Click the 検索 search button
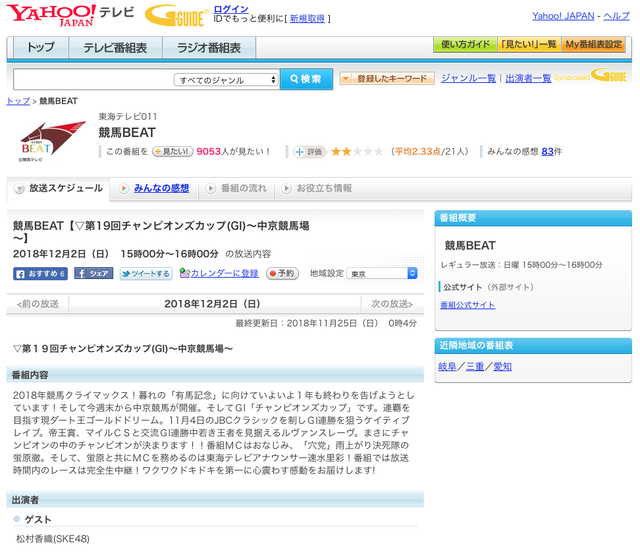This screenshot has width=640, height=556. click(306, 79)
